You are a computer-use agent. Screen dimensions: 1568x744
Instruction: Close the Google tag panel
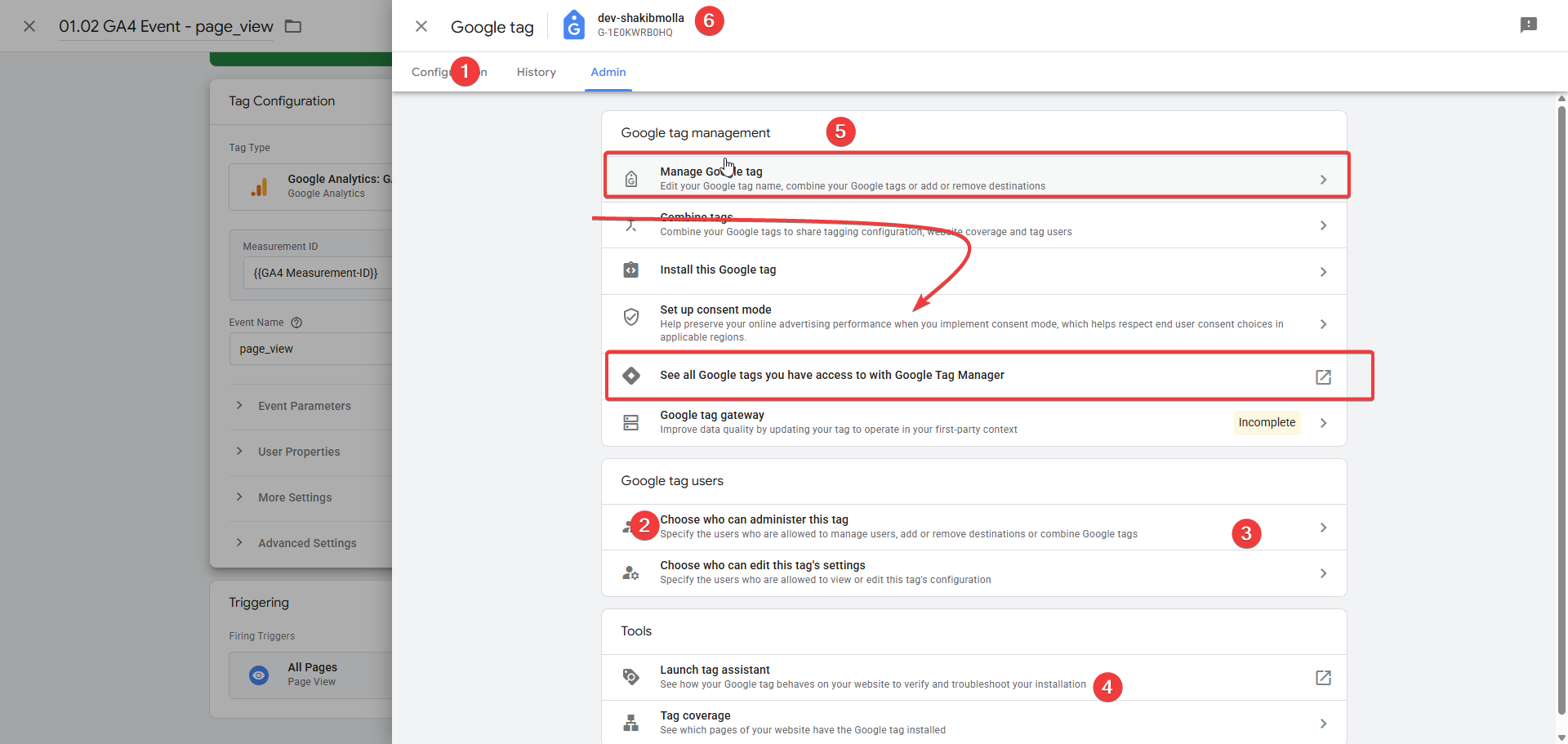click(421, 26)
